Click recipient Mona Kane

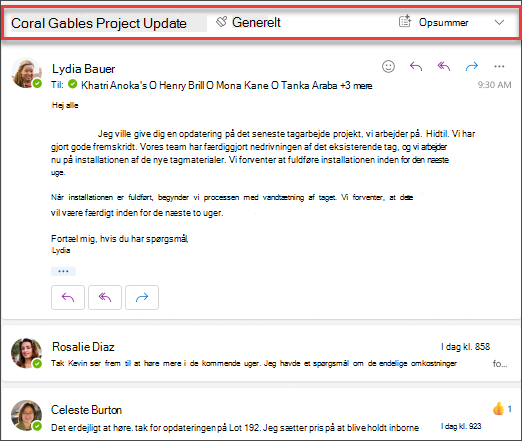coord(243,85)
